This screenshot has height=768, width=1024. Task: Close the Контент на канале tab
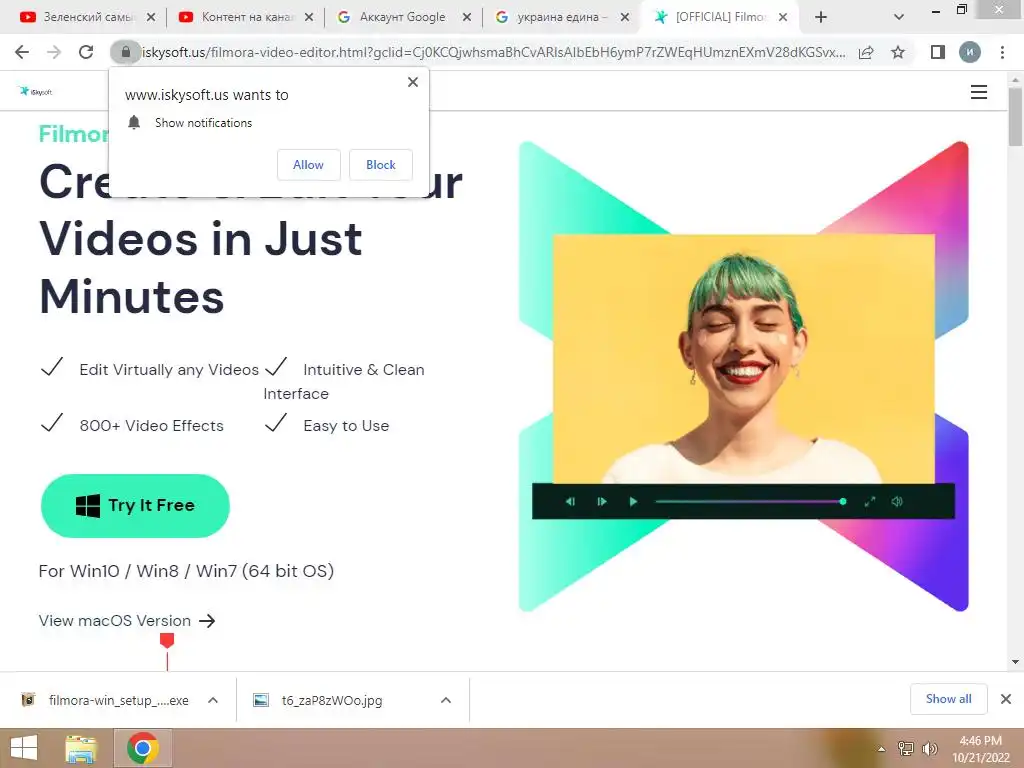click(x=309, y=17)
